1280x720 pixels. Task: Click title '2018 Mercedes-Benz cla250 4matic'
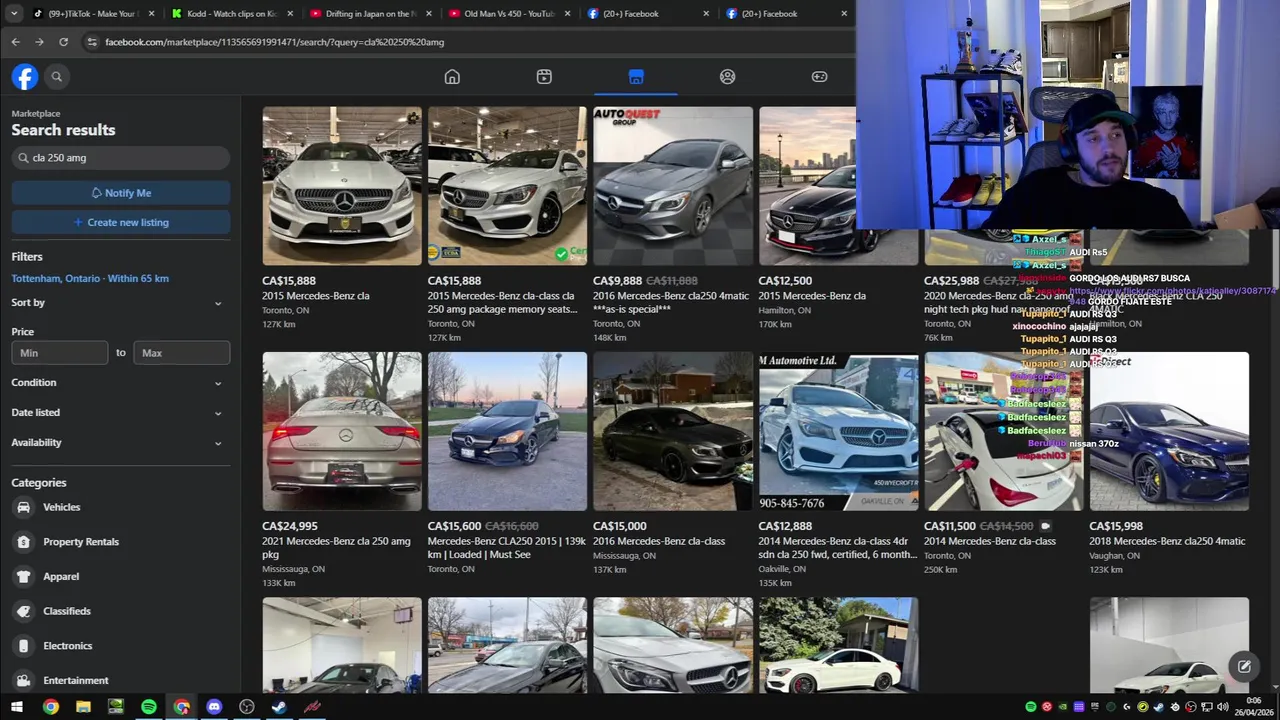coord(1167,541)
